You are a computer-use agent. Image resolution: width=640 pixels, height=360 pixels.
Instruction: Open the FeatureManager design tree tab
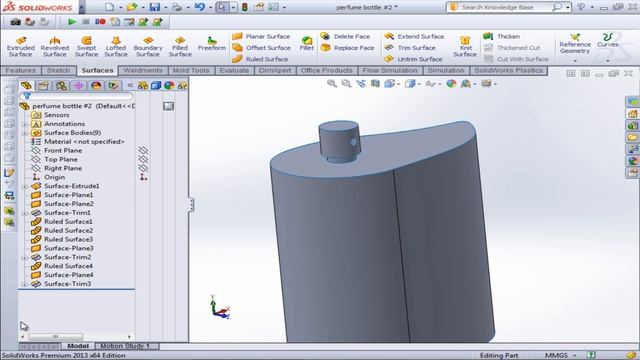pyautogui.click(x=26, y=85)
